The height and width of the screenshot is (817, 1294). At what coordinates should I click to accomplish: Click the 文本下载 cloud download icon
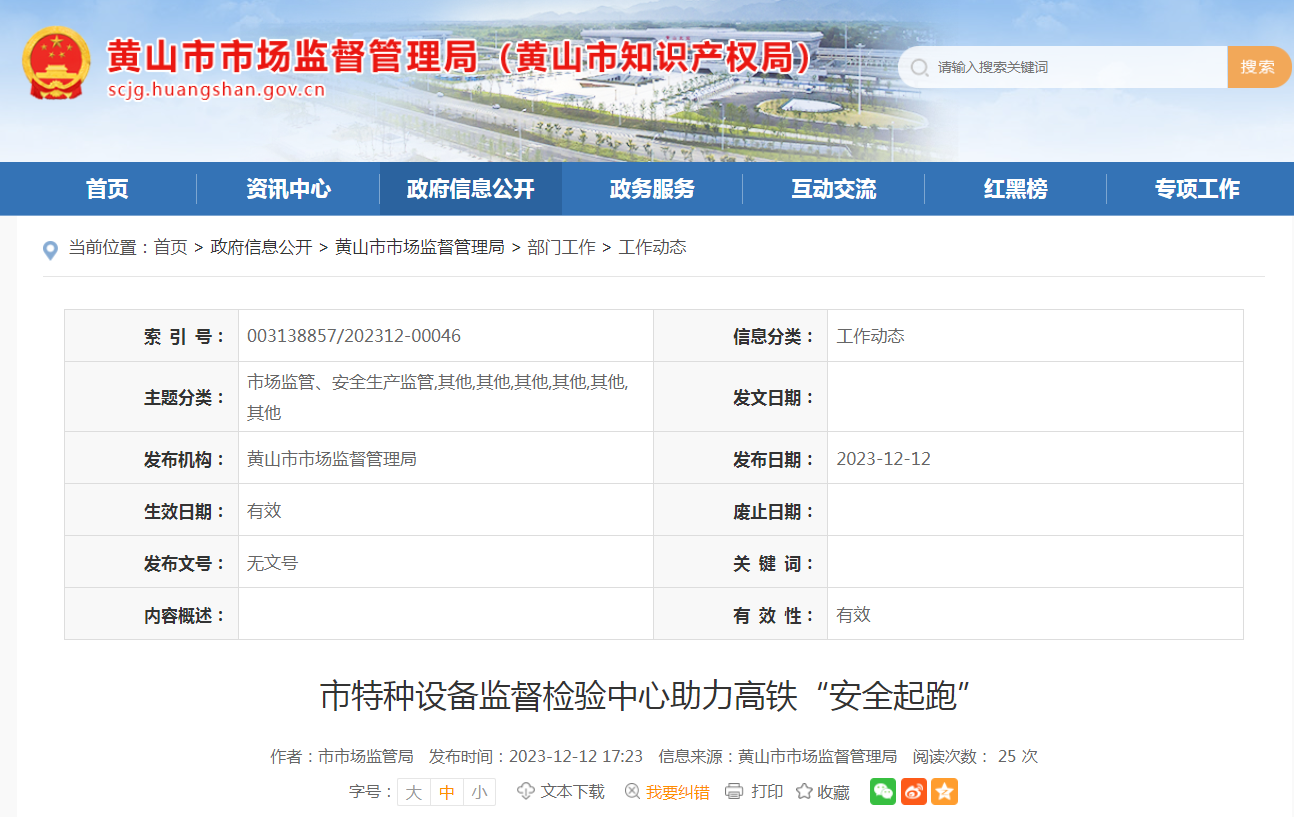coord(526,791)
